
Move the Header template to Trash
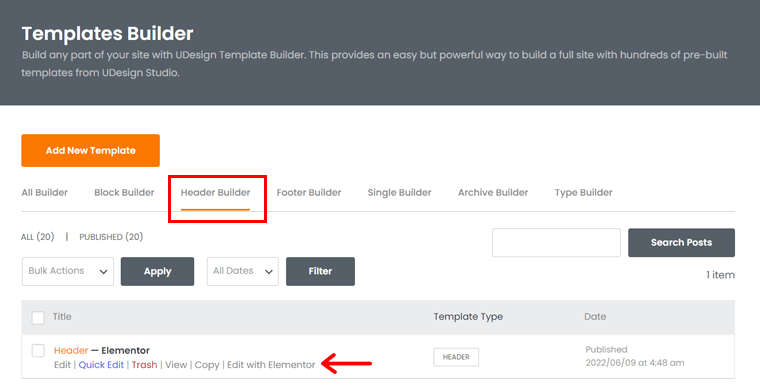(144, 365)
